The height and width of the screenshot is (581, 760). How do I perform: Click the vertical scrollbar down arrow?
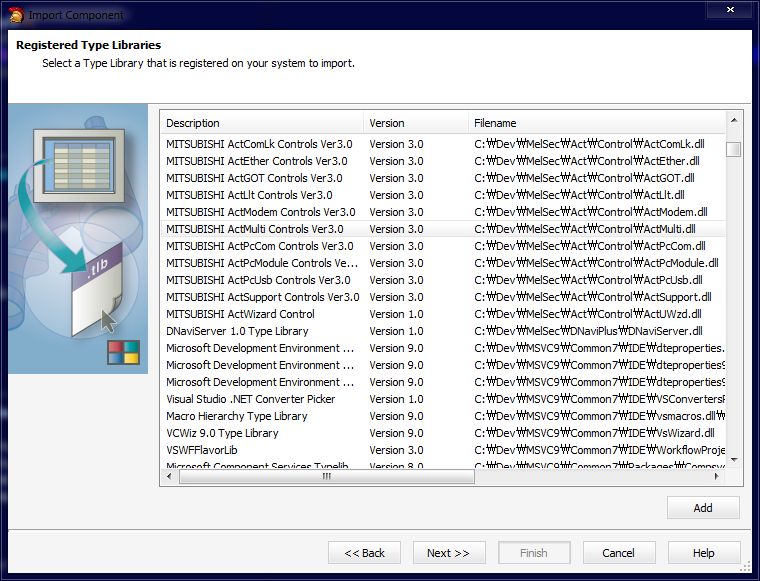pyautogui.click(x=734, y=459)
